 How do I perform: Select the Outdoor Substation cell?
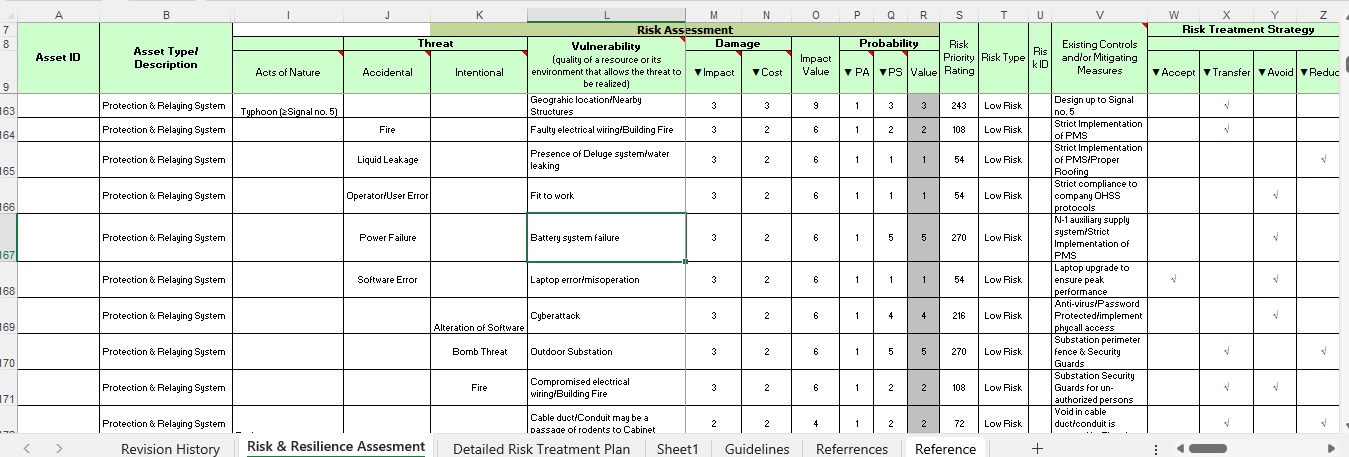coord(607,352)
